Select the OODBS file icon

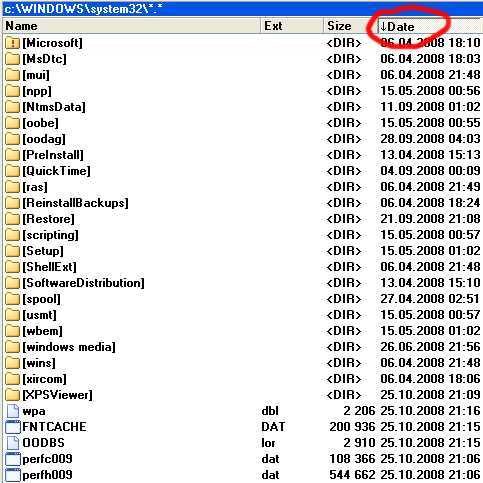(x=13, y=443)
